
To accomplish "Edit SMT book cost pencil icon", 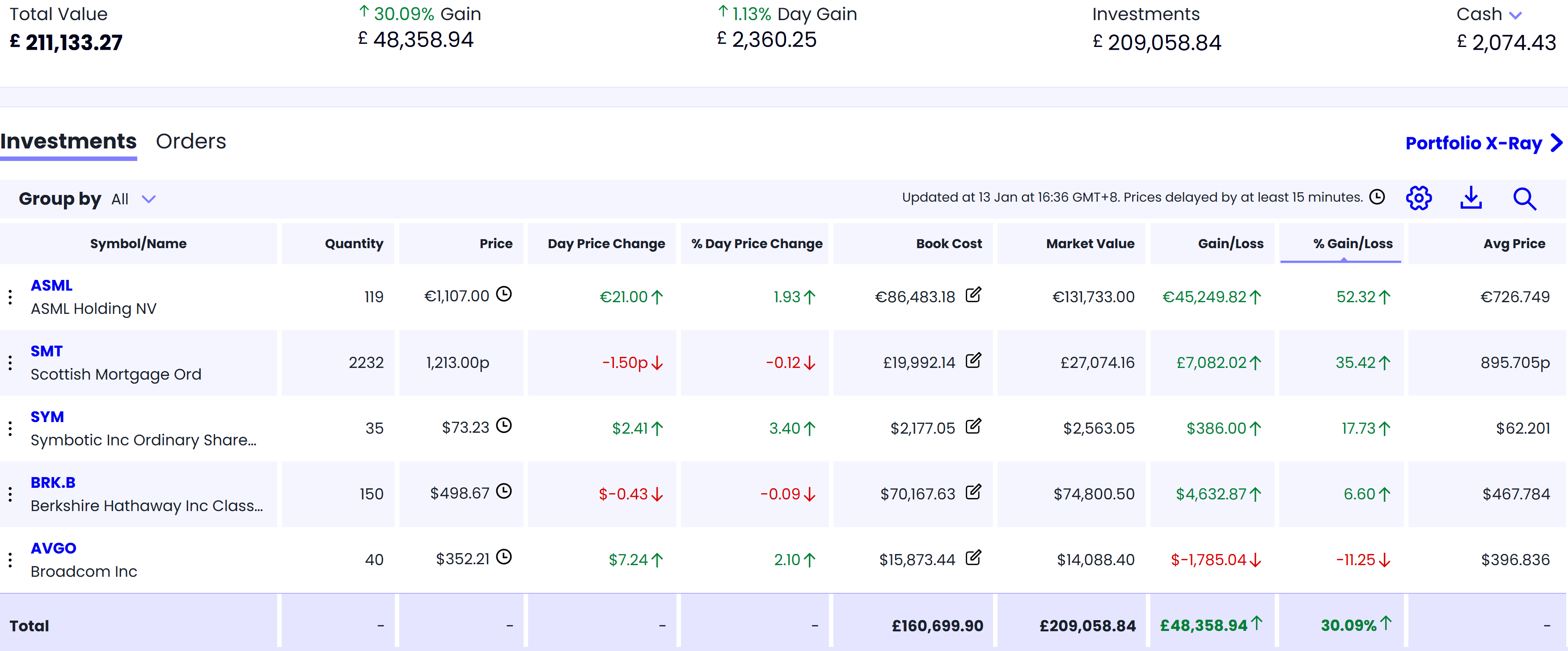I will tap(973, 360).
